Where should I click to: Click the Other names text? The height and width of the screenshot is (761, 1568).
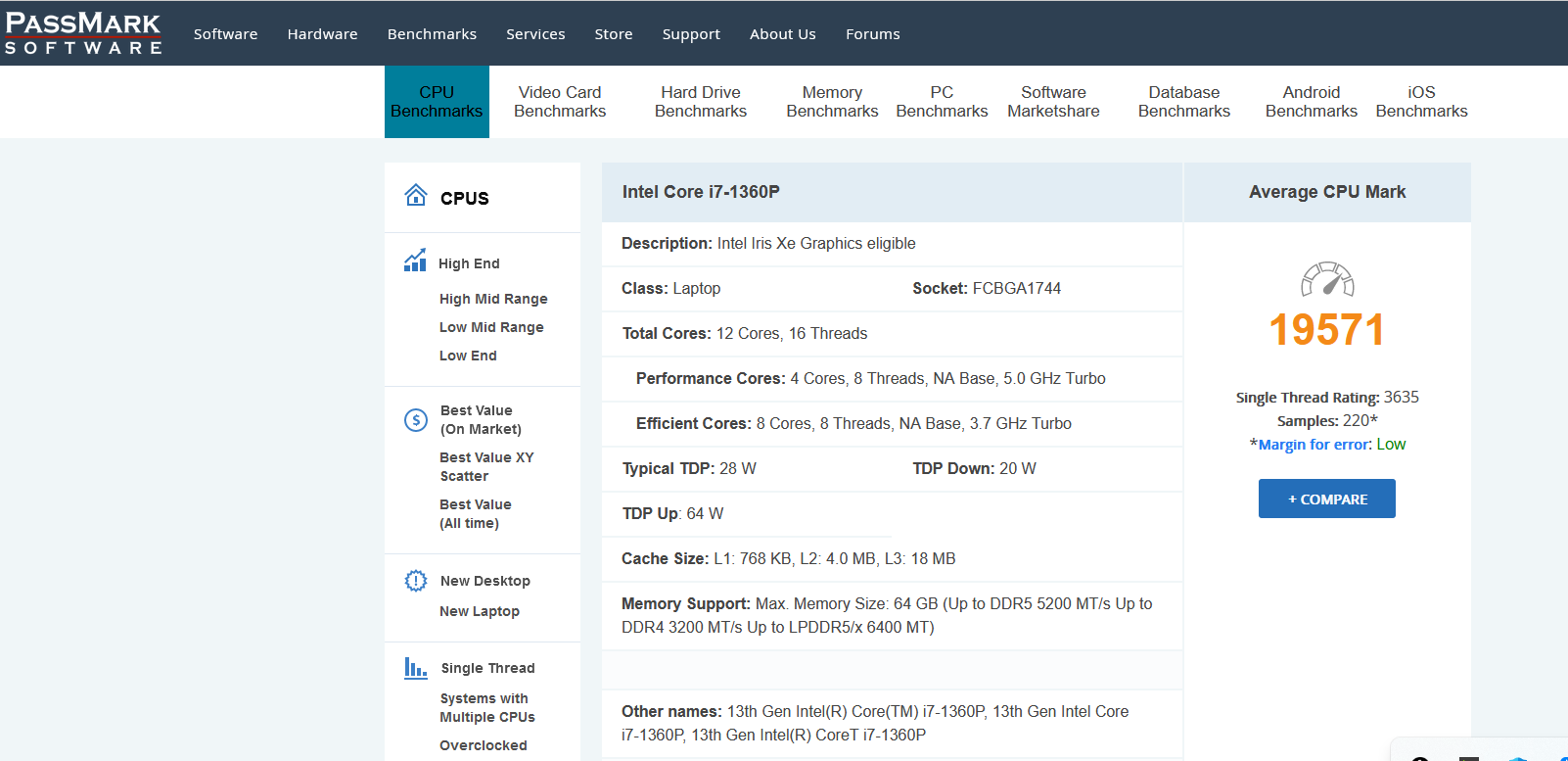tap(875, 723)
